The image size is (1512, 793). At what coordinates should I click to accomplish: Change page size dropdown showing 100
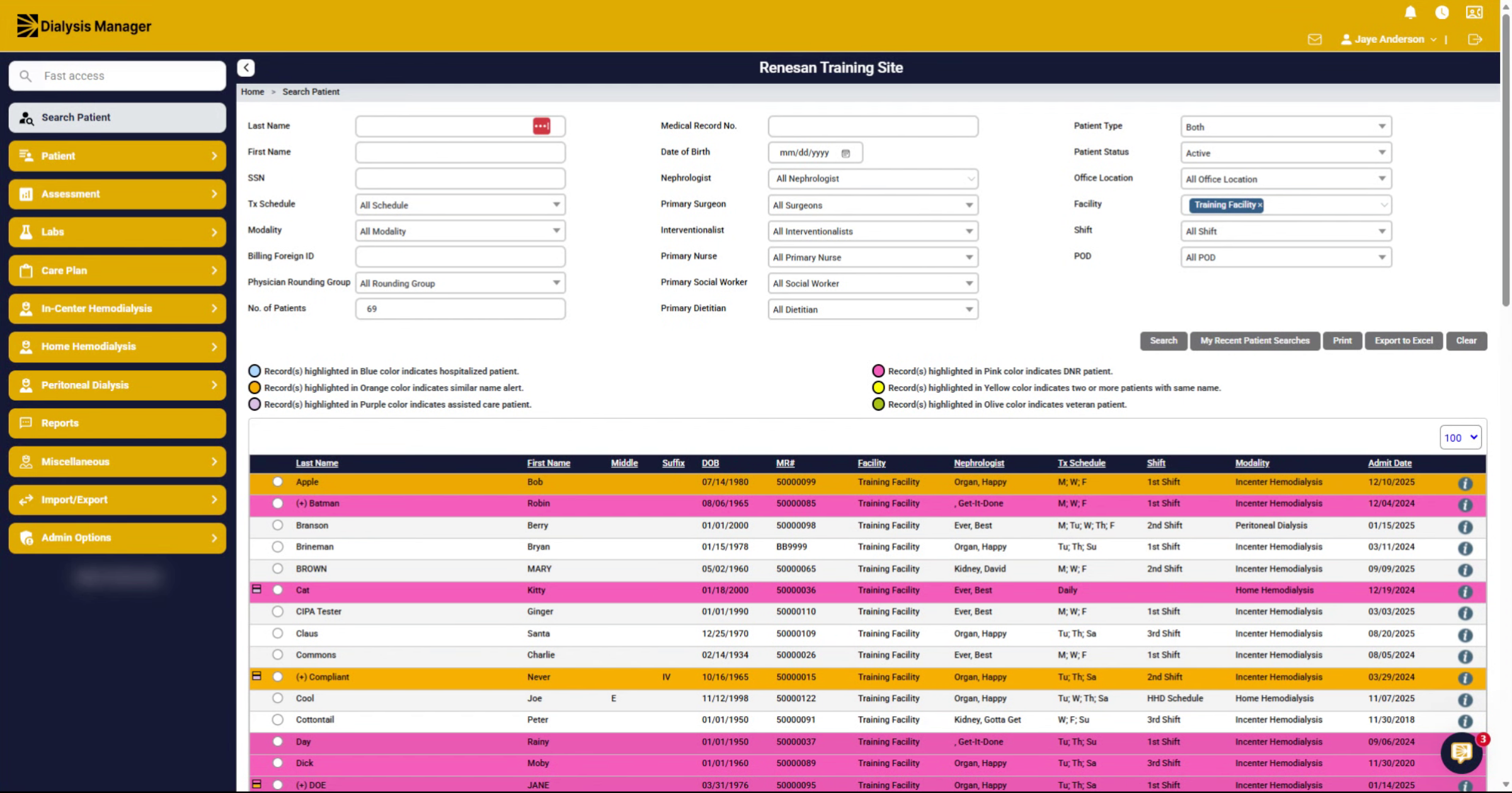[x=1460, y=438]
